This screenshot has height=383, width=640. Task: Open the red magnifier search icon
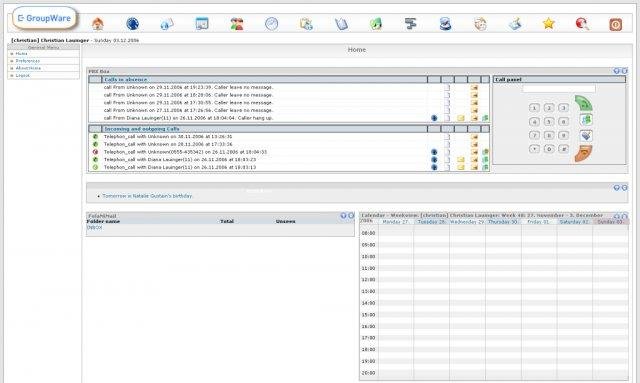coord(582,24)
